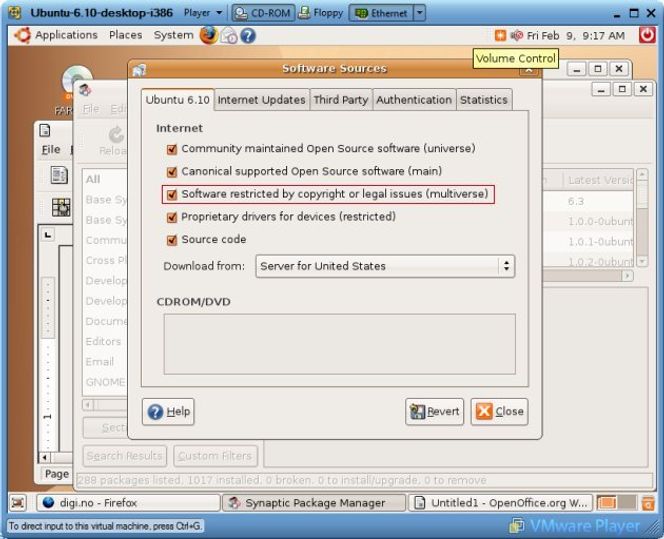Click the CDROM/DVD sources list box
The height and width of the screenshot is (539, 664).
click(340, 344)
